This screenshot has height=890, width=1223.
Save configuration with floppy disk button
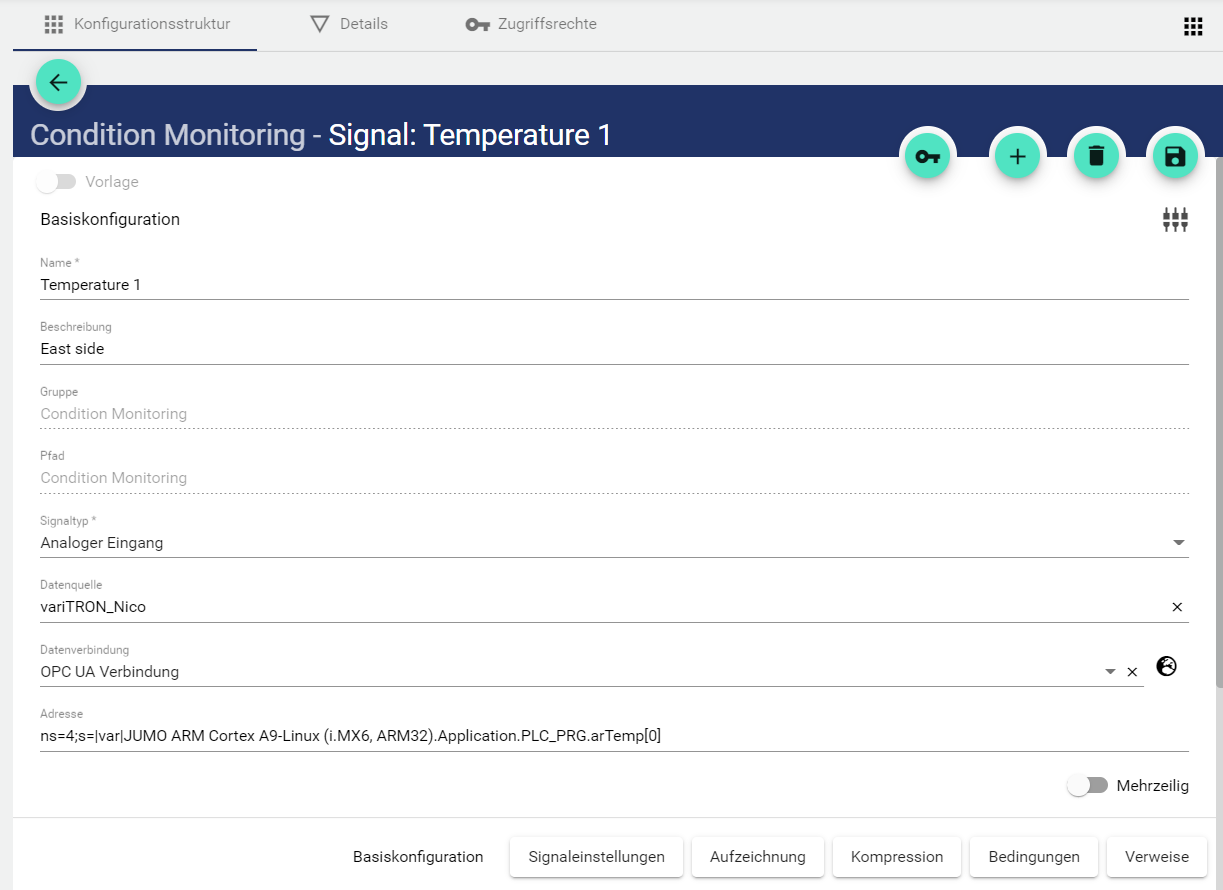(1175, 157)
